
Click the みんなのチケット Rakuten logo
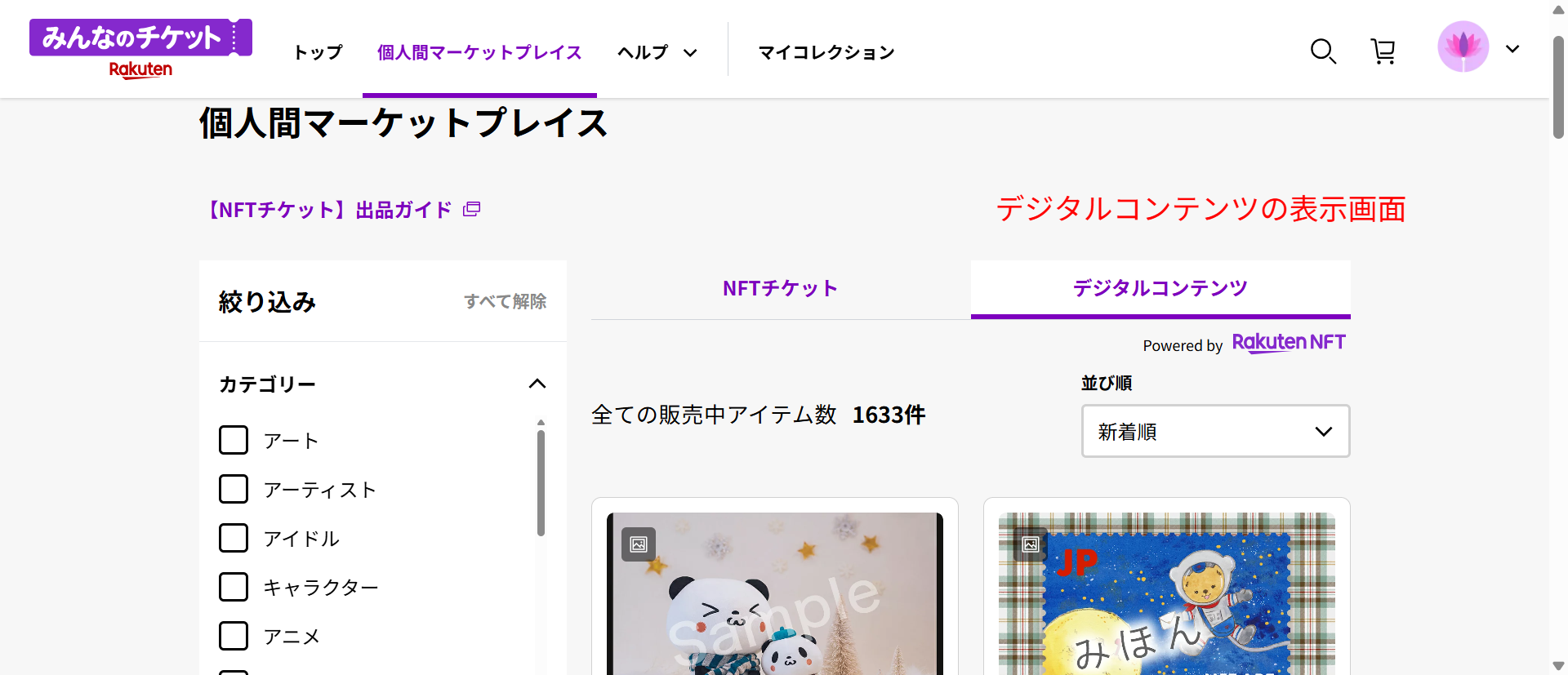coord(140,49)
